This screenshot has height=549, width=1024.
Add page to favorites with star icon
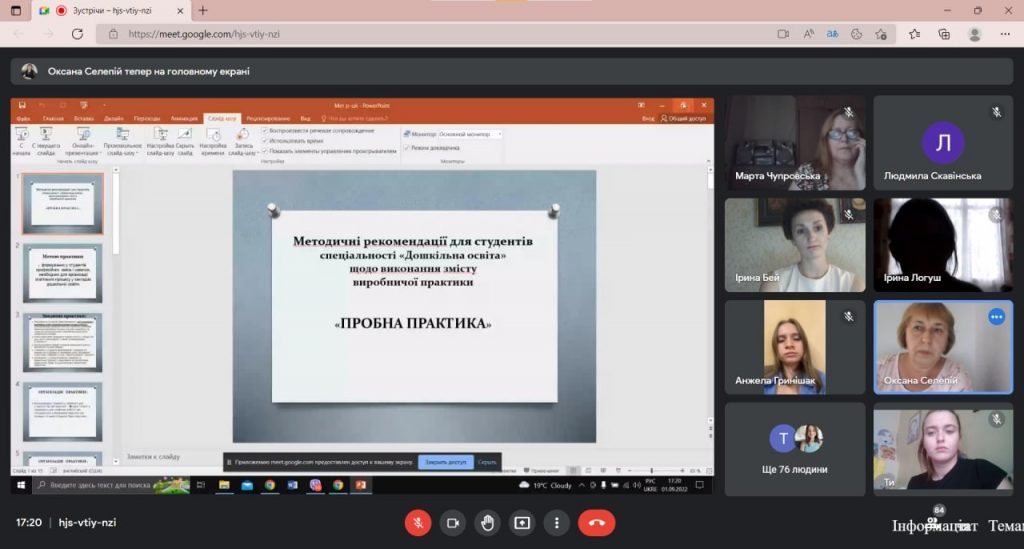click(881, 33)
